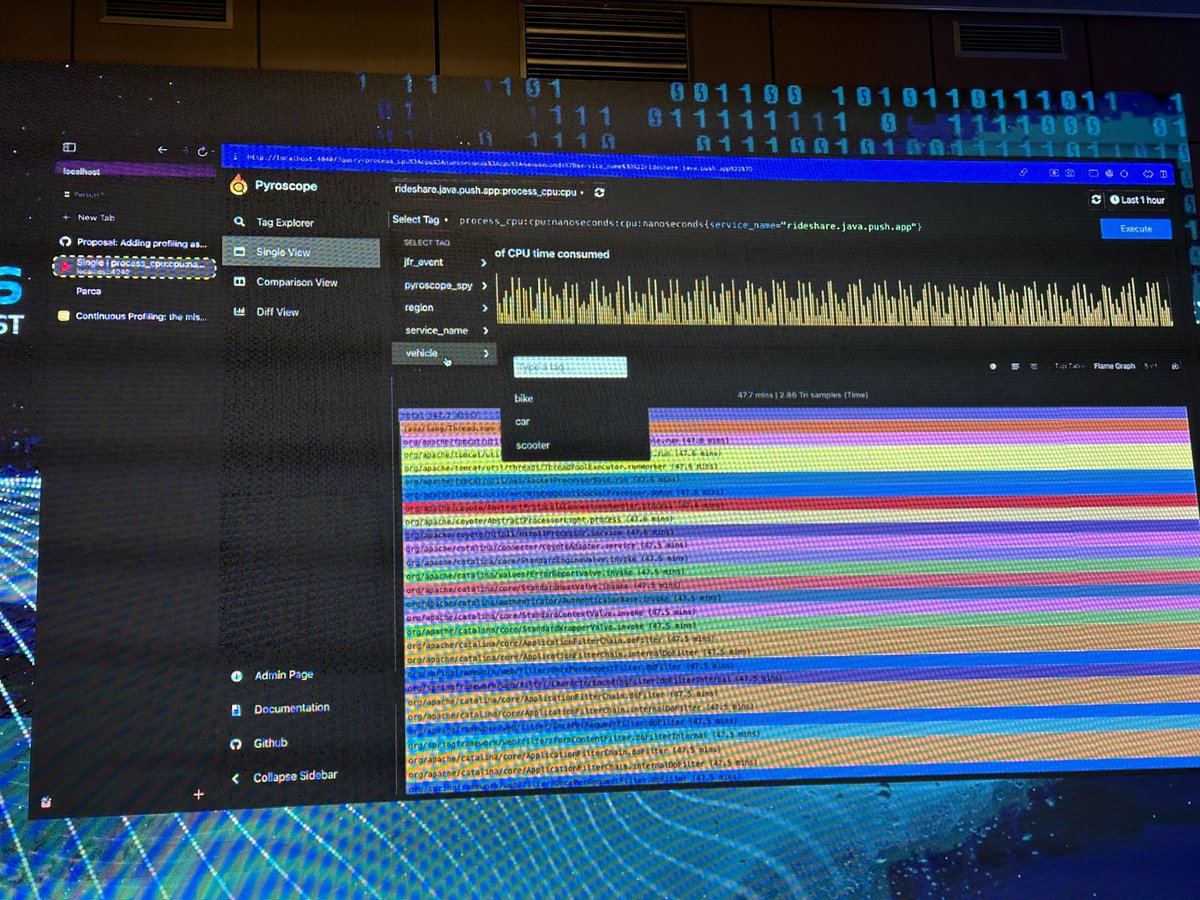The height and width of the screenshot is (900, 1200).
Task: Click the Comparison View split icon
Action: pos(239,282)
